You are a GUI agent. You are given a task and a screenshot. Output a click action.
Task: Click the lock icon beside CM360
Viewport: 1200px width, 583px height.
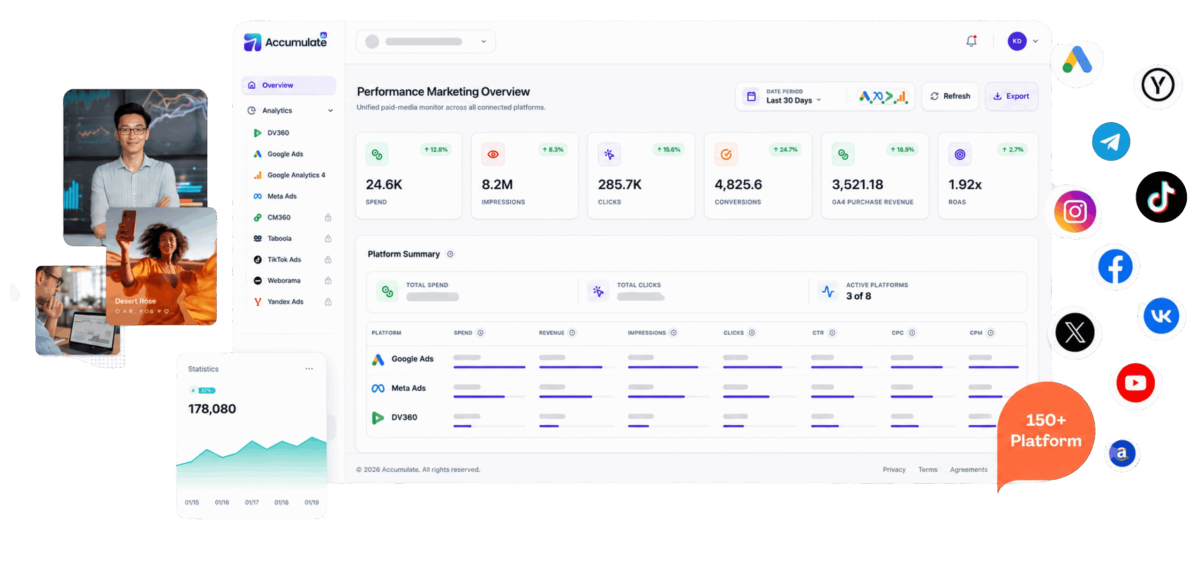pyautogui.click(x=328, y=217)
